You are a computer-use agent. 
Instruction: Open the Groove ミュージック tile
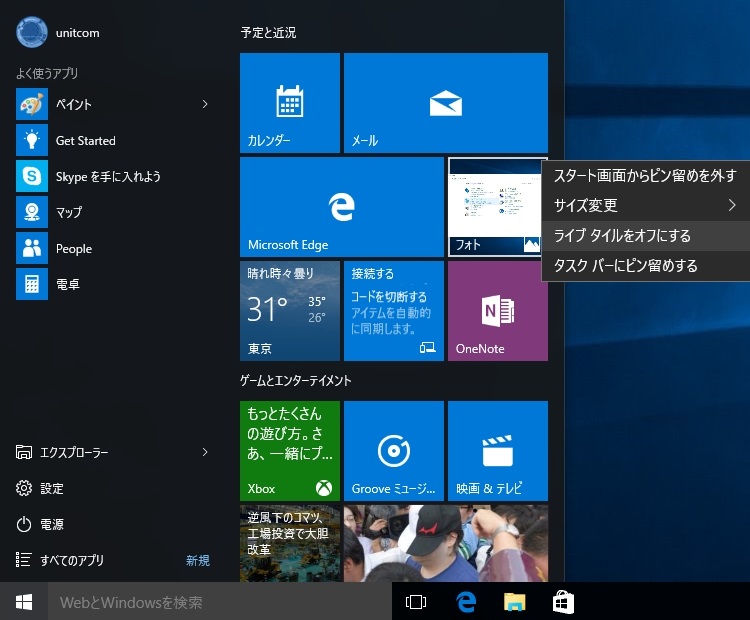(394, 451)
